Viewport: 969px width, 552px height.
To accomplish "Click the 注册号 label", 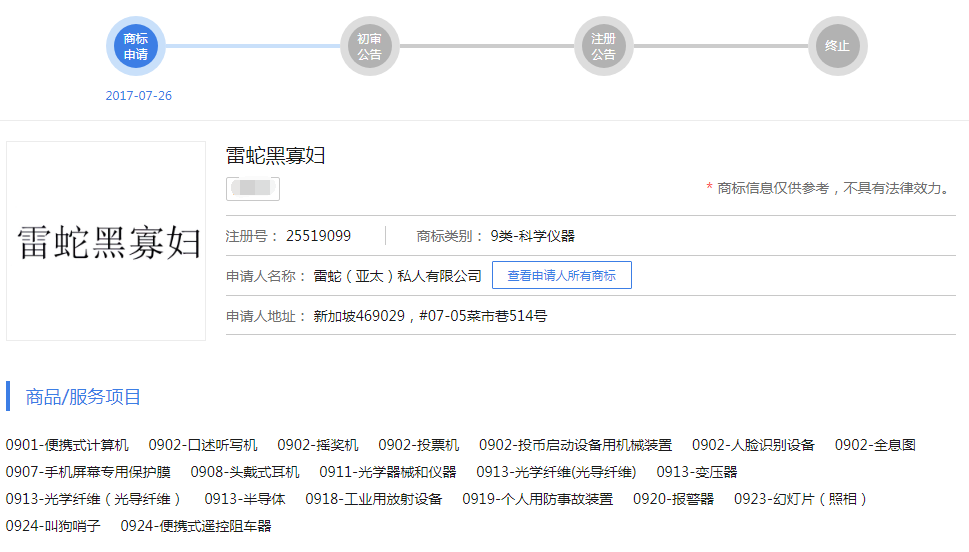I will pyautogui.click(x=251, y=236).
